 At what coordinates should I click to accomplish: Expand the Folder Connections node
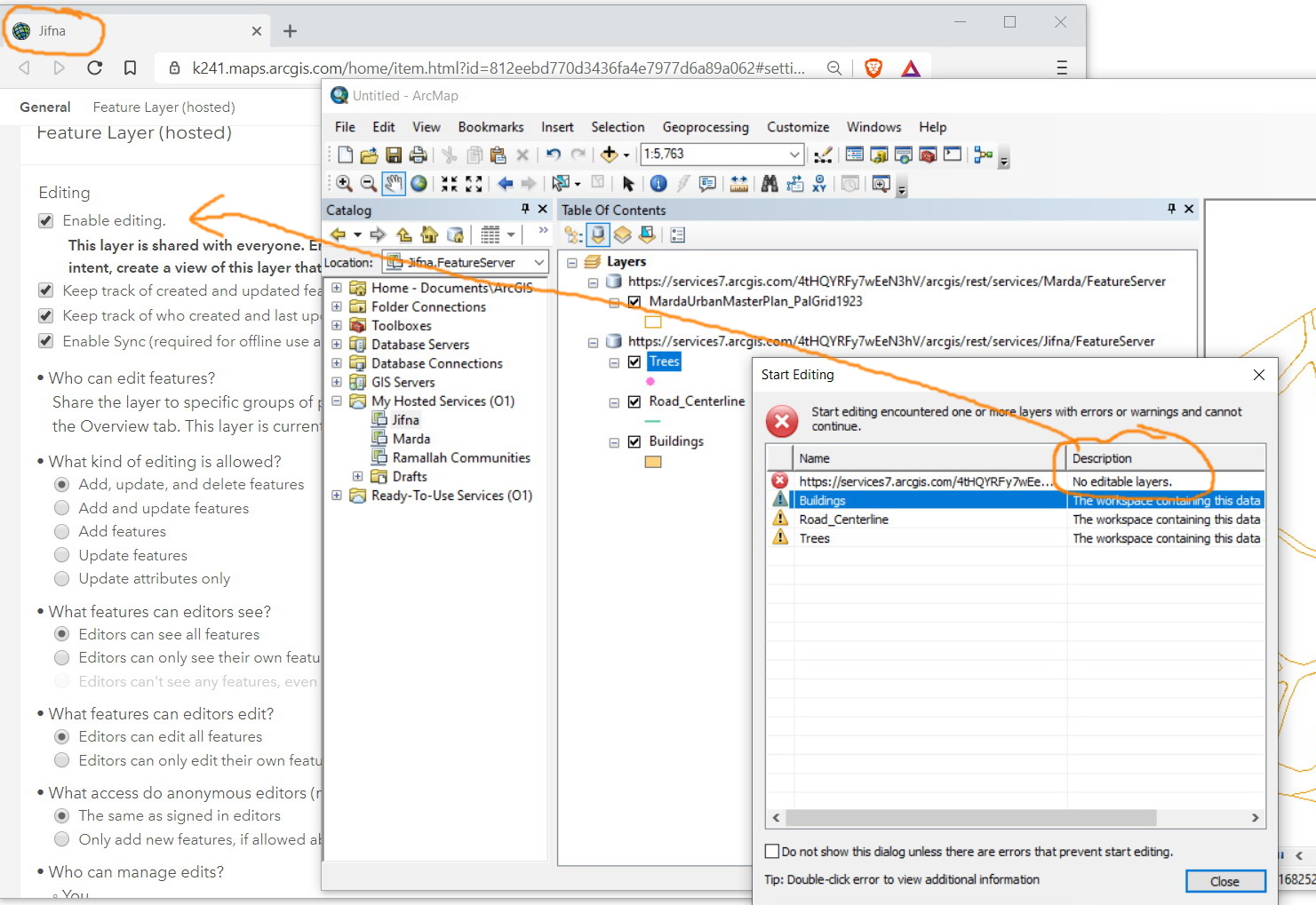click(x=337, y=306)
